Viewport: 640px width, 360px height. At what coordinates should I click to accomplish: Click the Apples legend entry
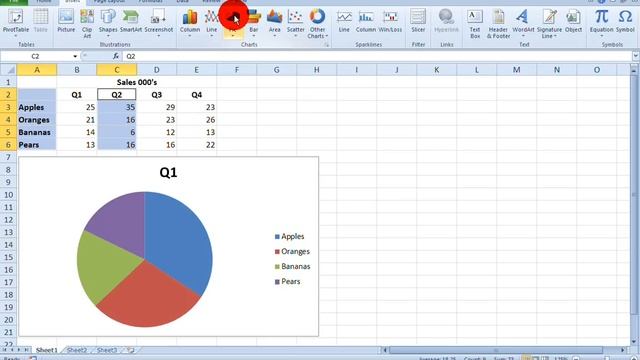tap(289, 236)
